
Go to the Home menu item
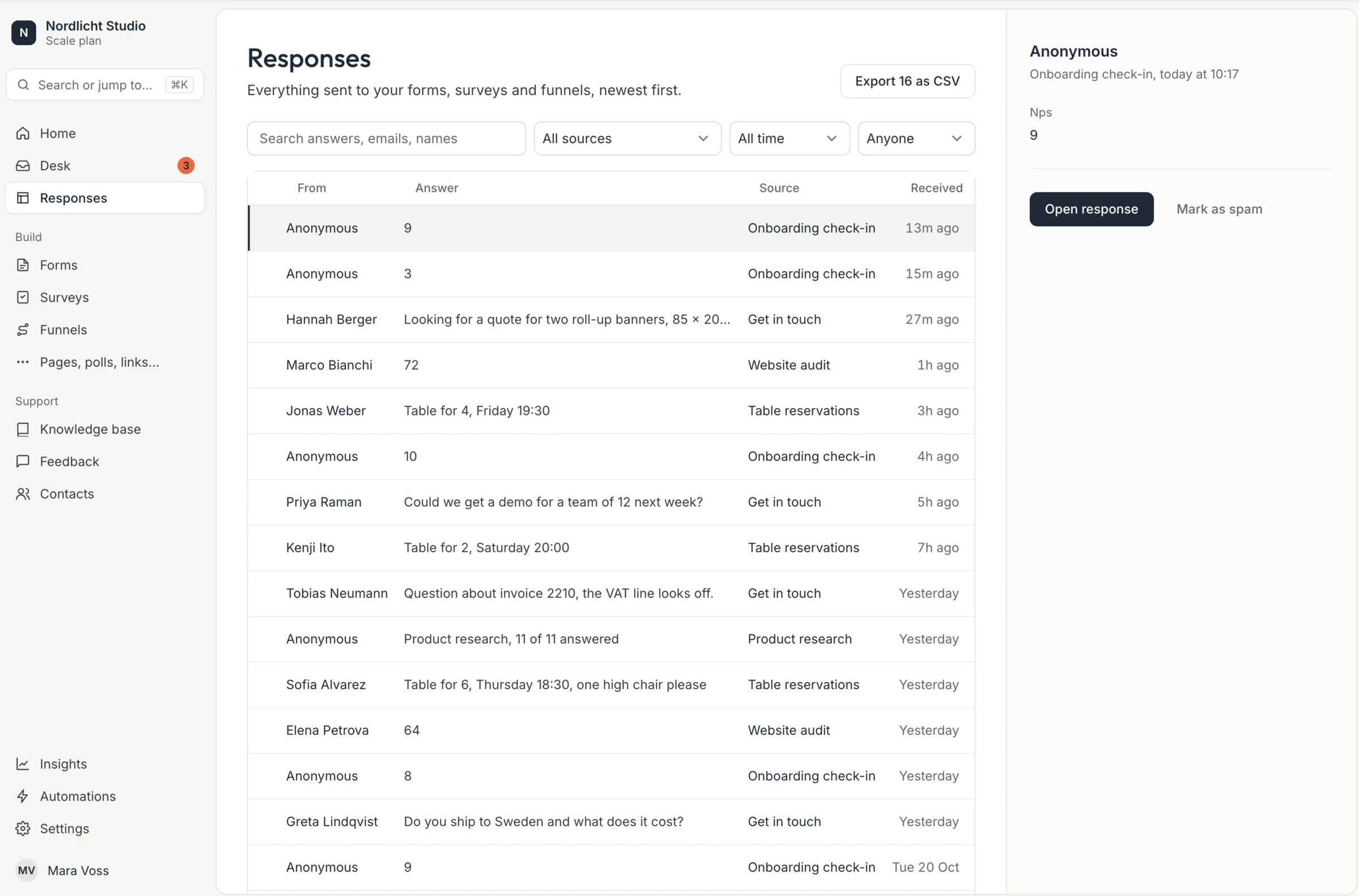[105, 133]
